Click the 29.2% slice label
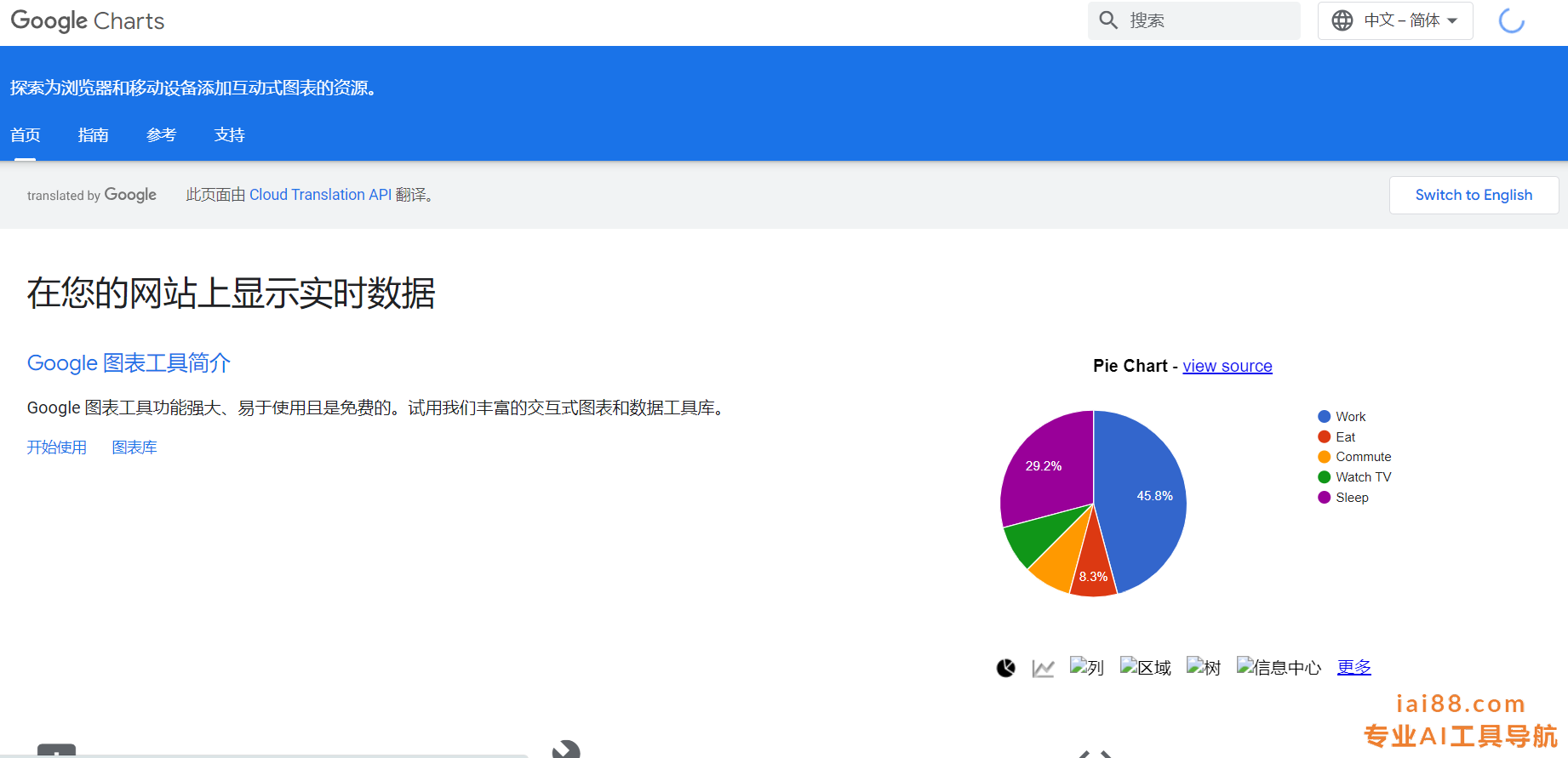This screenshot has width=1568, height=758. [1044, 466]
